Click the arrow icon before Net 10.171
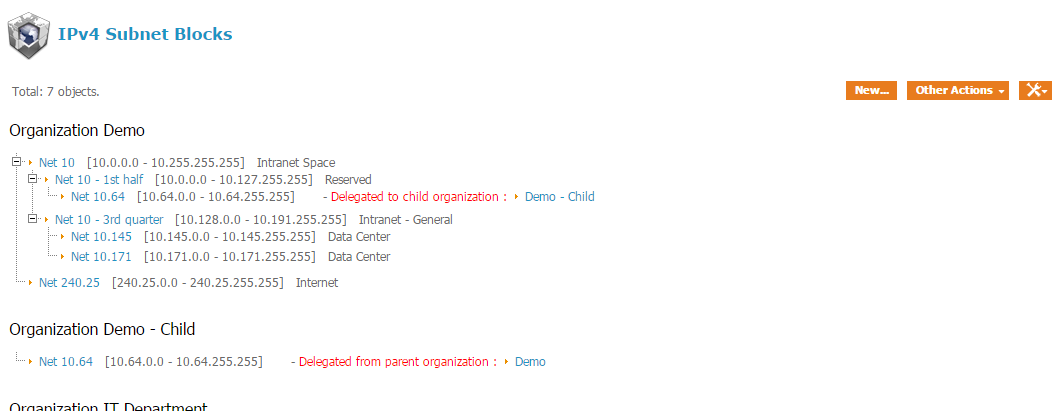The width and height of the screenshot is (1054, 411). pyautogui.click(x=63, y=257)
